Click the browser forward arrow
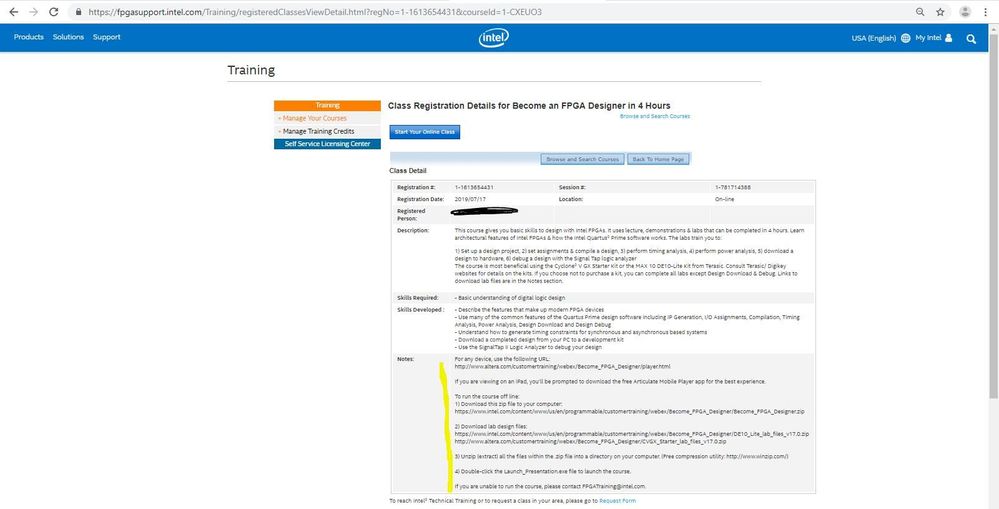The height and width of the screenshot is (509, 999). point(33,12)
